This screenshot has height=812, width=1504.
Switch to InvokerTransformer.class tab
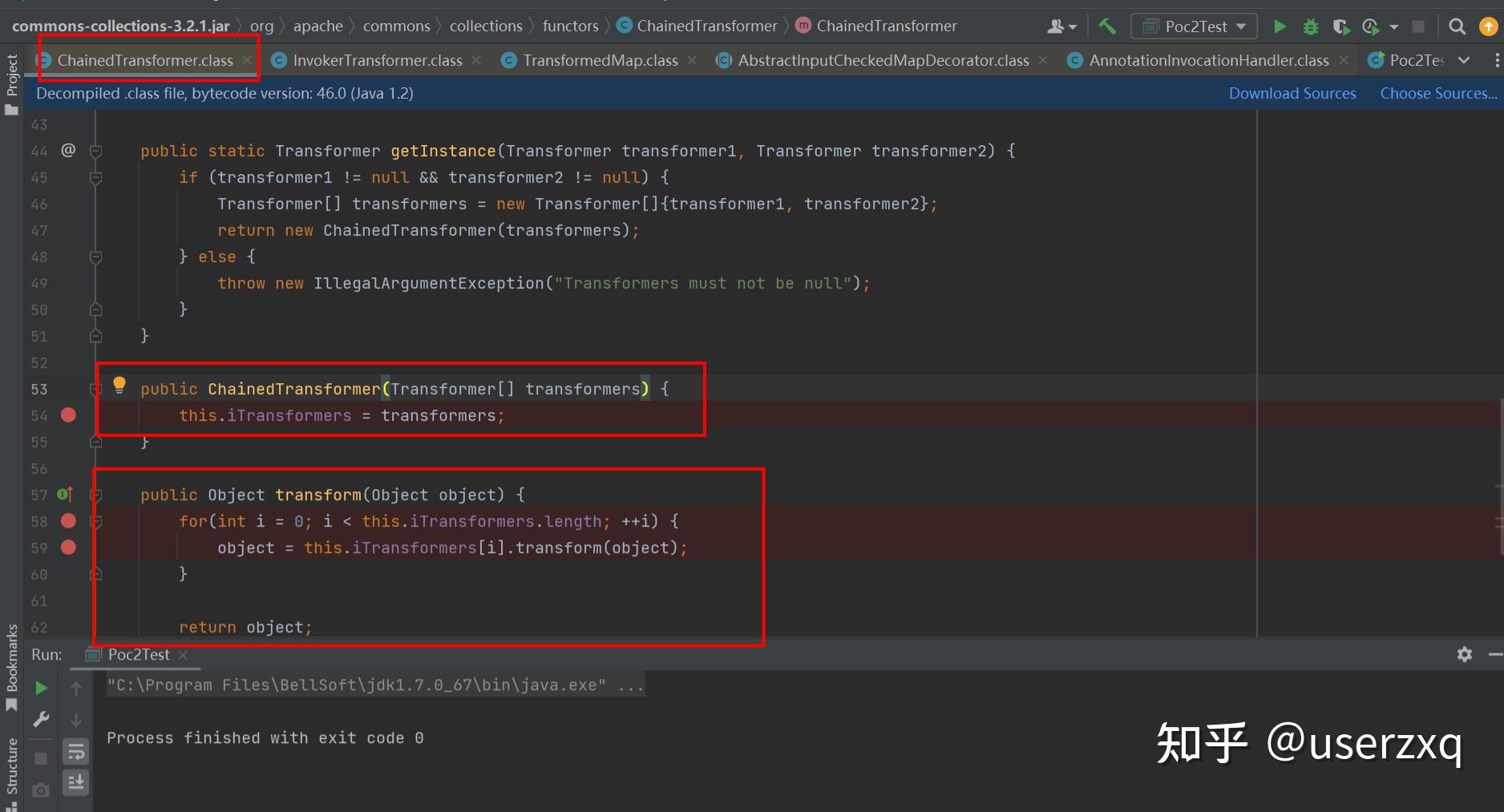point(377,60)
